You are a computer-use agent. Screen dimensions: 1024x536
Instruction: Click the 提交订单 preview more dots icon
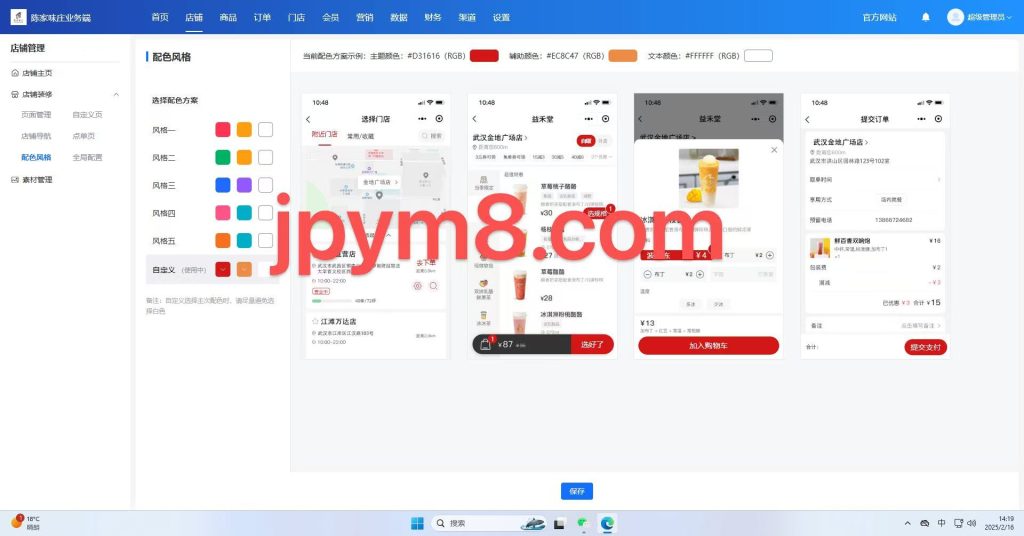(921, 119)
